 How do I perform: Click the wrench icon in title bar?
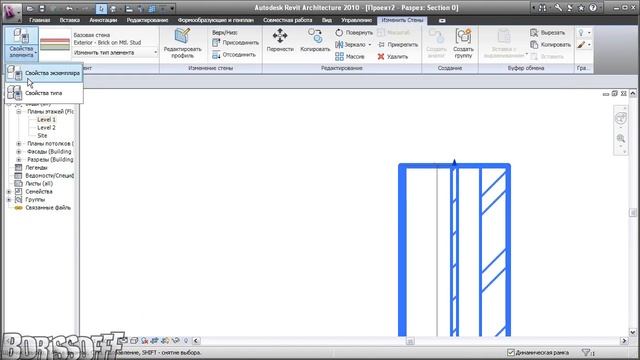click(x=558, y=8)
